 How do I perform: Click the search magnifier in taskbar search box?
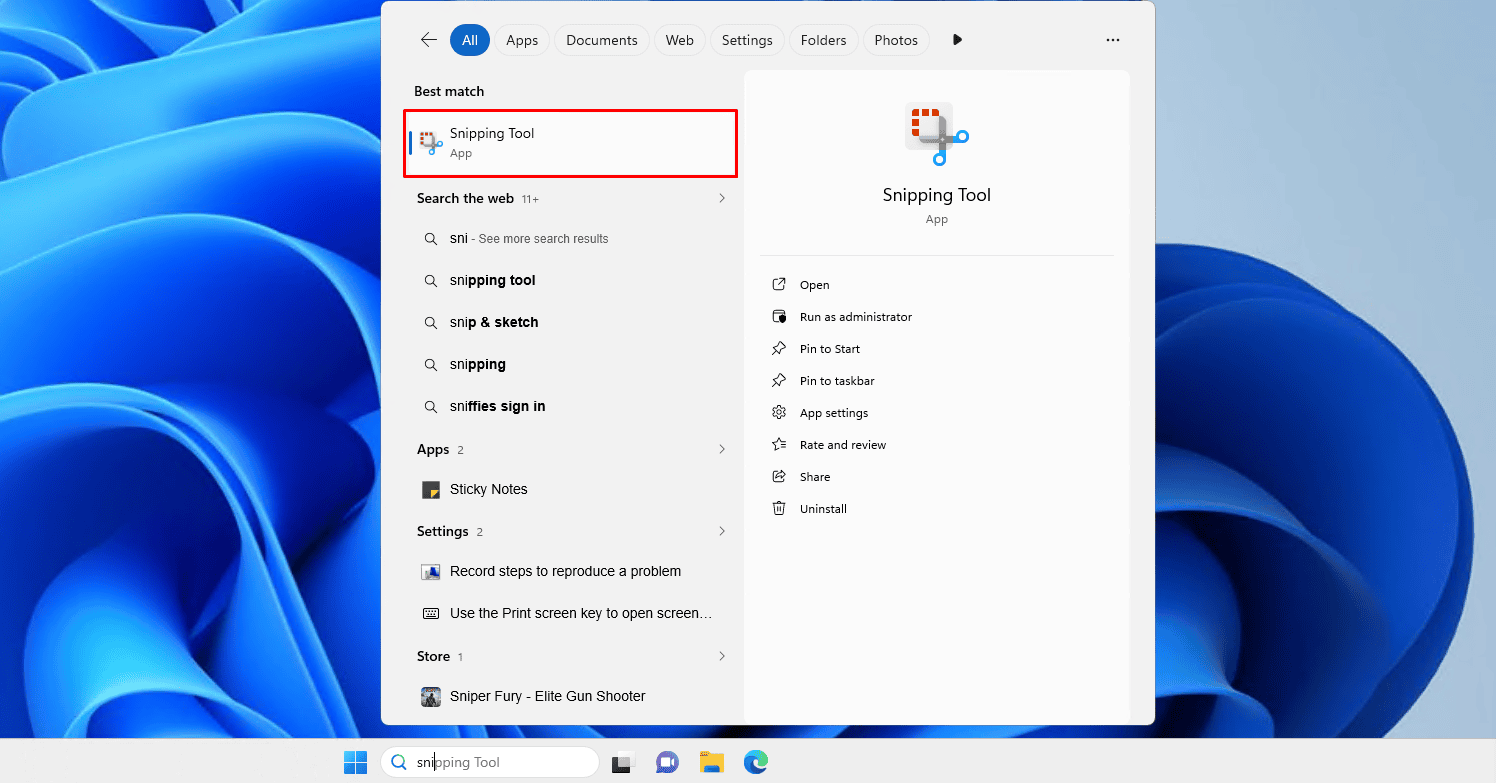click(x=398, y=762)
